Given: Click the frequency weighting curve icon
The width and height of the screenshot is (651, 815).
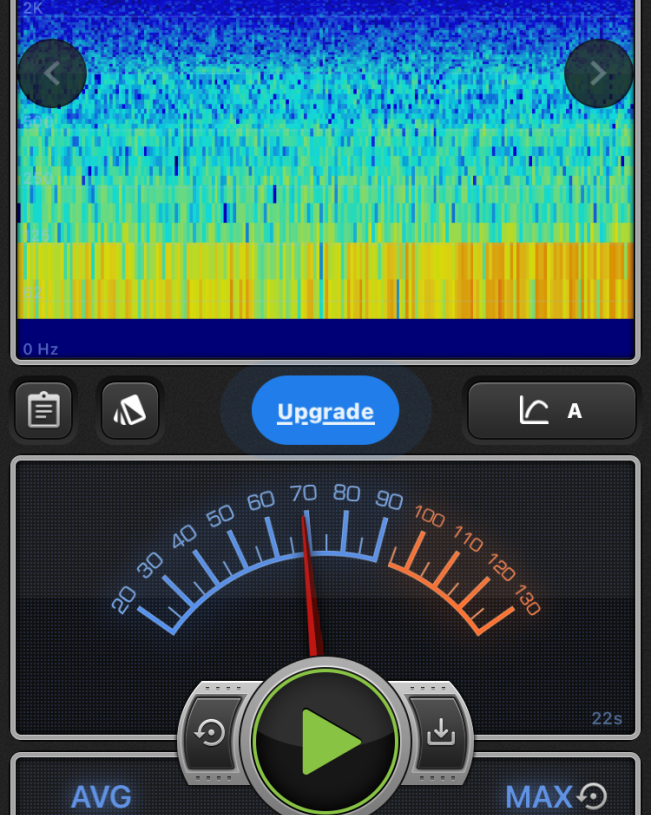Looking at the screenshot, I should (534, 410).
